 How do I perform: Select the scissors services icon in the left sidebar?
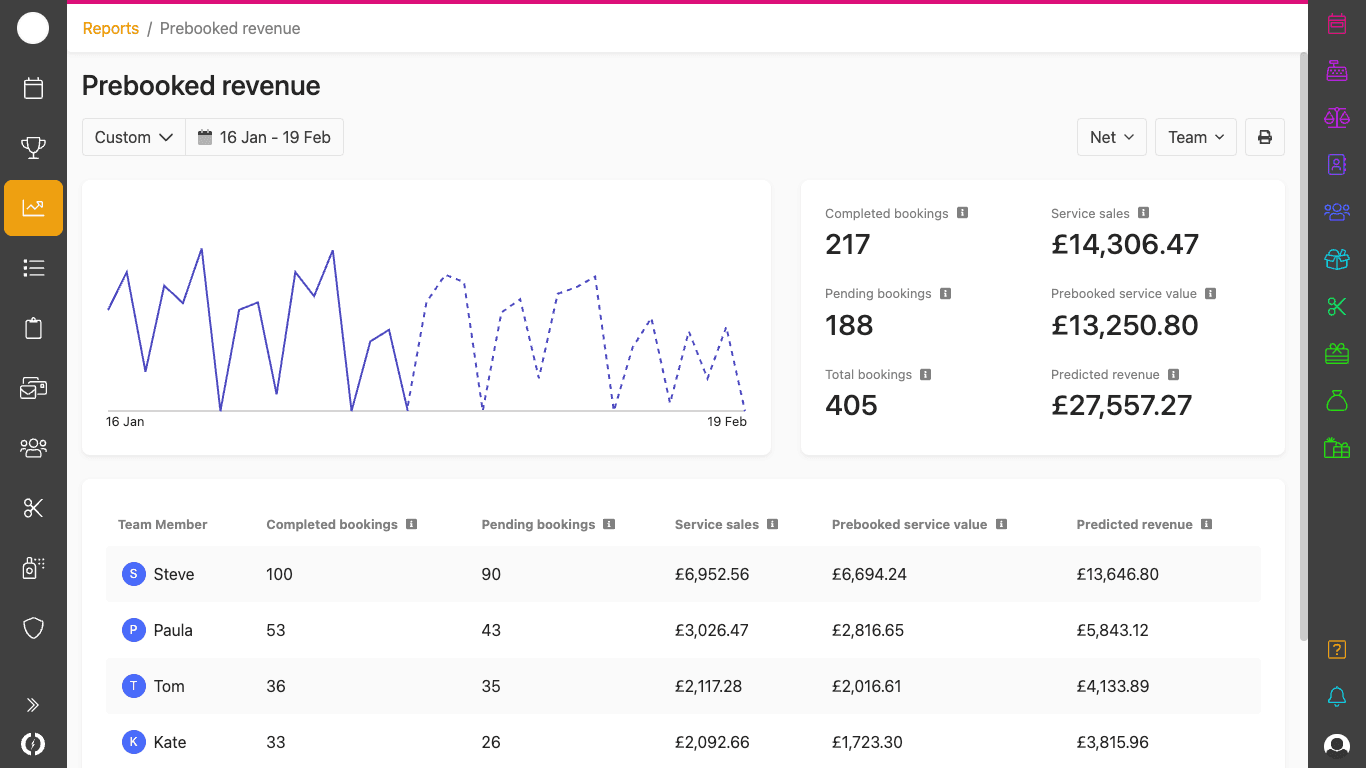click(x=34, y=508)
